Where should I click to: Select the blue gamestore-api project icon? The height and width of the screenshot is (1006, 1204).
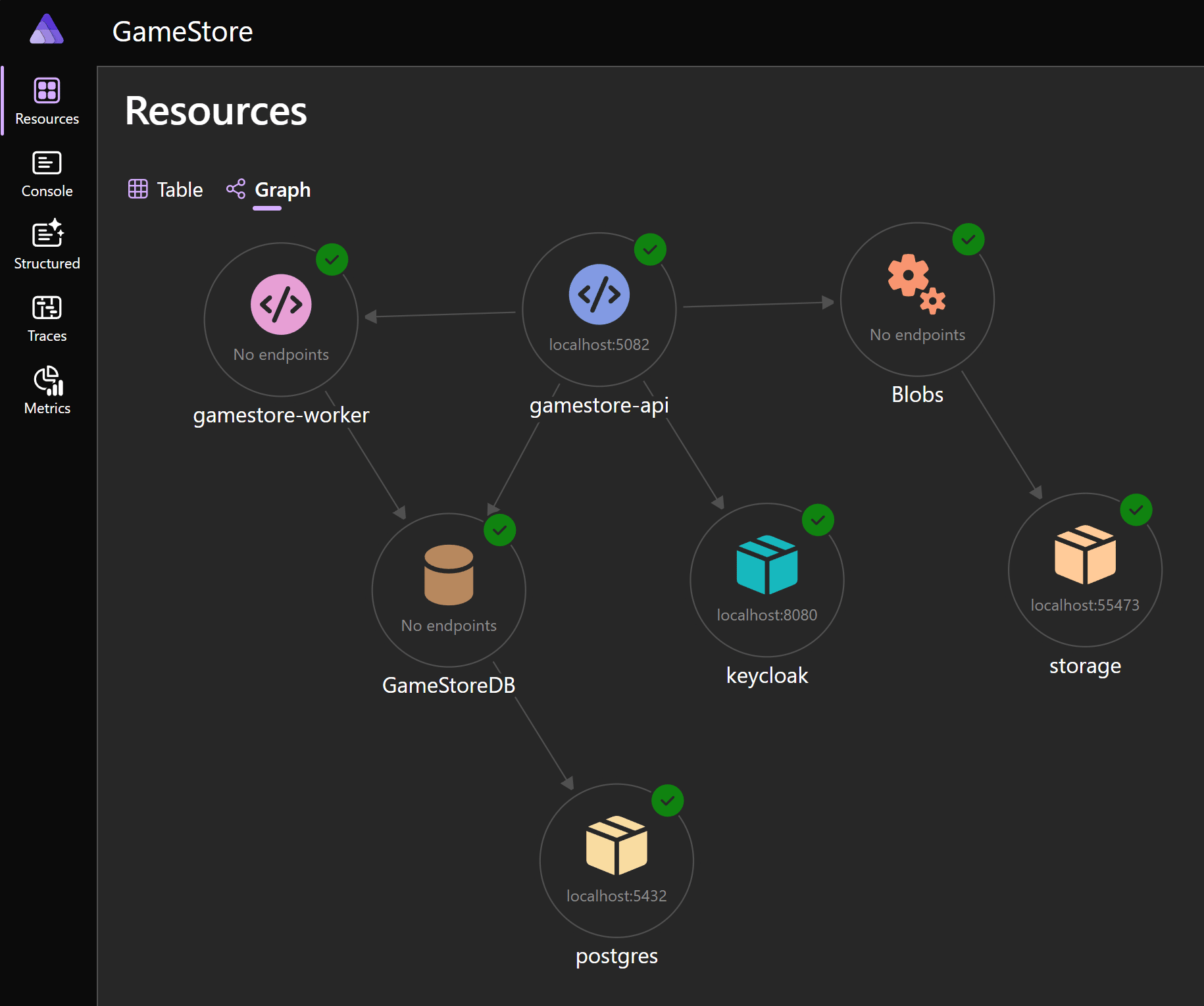(x=599, y=294)
